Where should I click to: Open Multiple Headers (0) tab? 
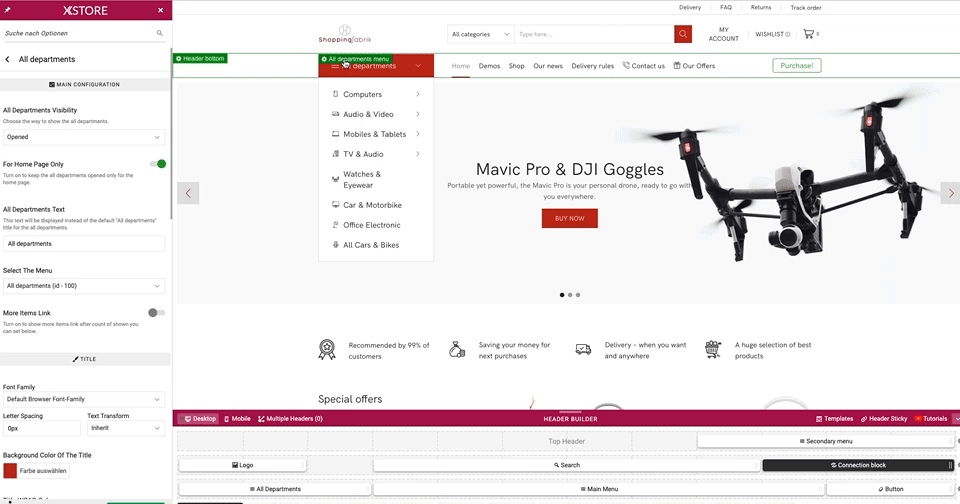tap(290, 419)
